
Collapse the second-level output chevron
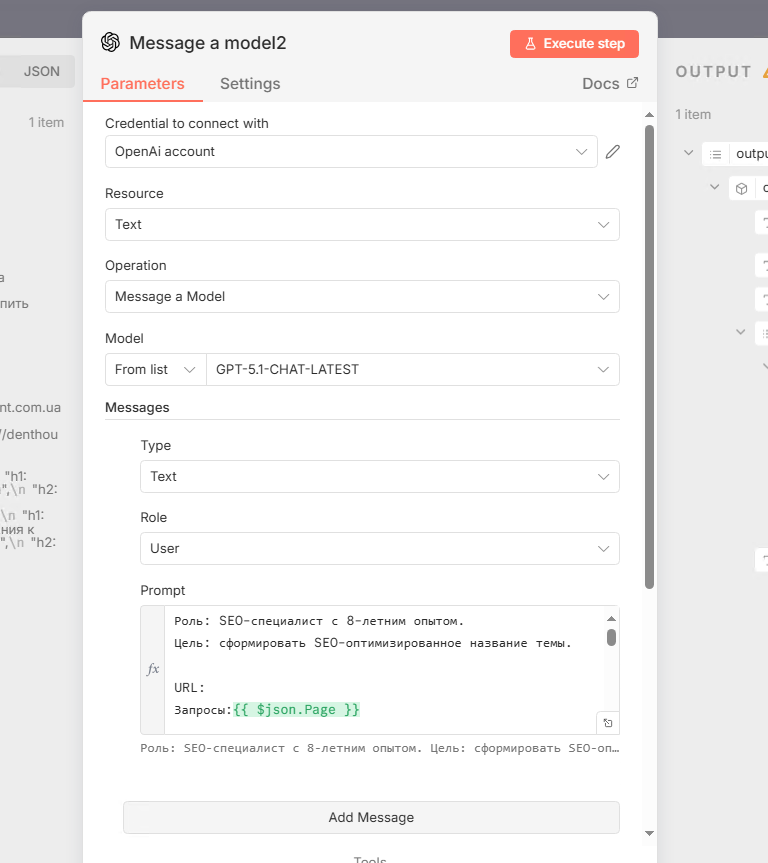715,187
